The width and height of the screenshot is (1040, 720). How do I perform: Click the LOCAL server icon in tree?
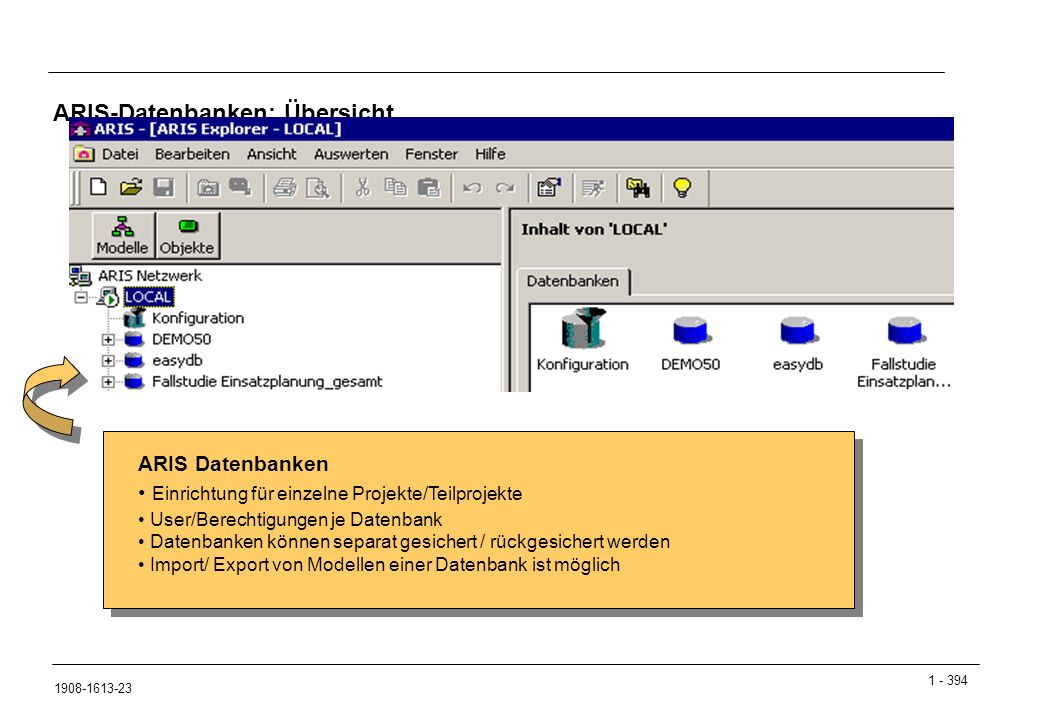(x=108, y=296)
